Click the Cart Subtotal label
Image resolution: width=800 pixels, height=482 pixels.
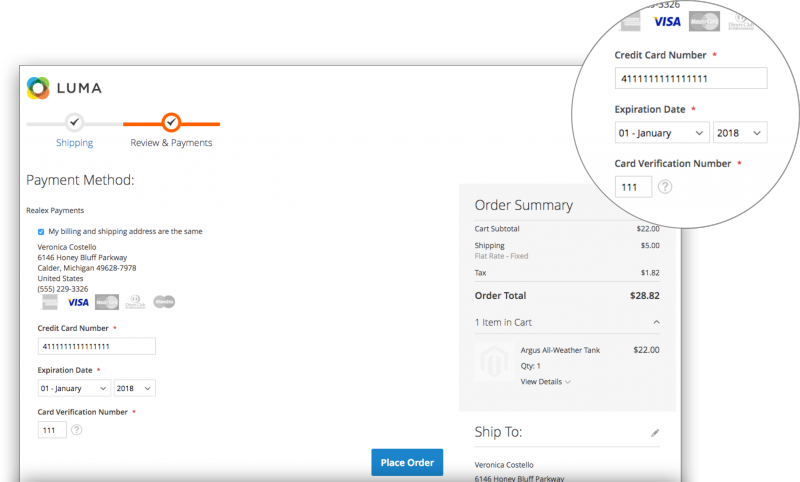tap(497, 229)
